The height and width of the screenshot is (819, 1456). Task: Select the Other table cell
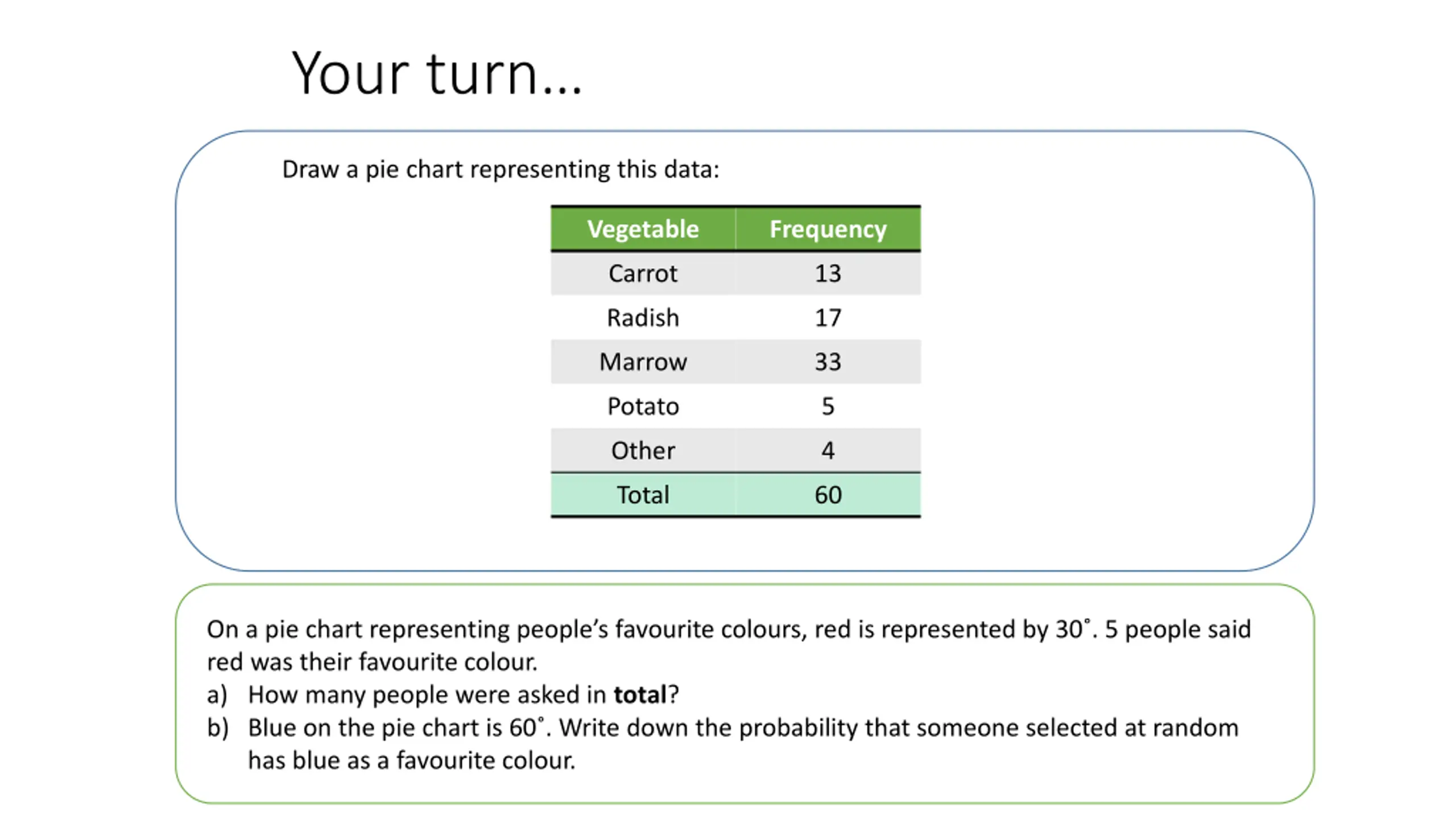click(x=643, y=450)
